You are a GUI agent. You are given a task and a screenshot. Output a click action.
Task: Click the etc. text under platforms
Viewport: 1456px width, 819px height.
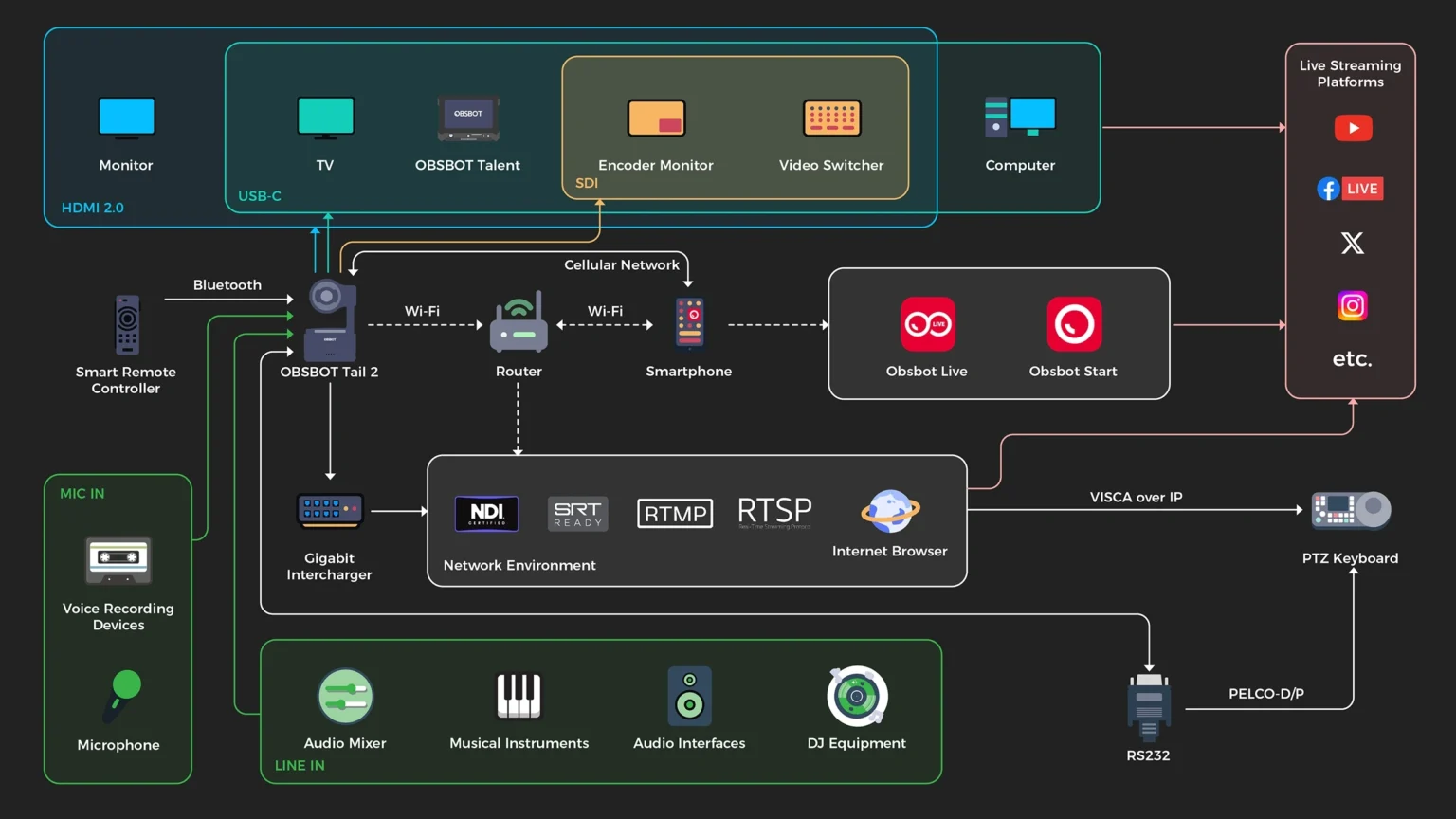[x=1353, y=359]
